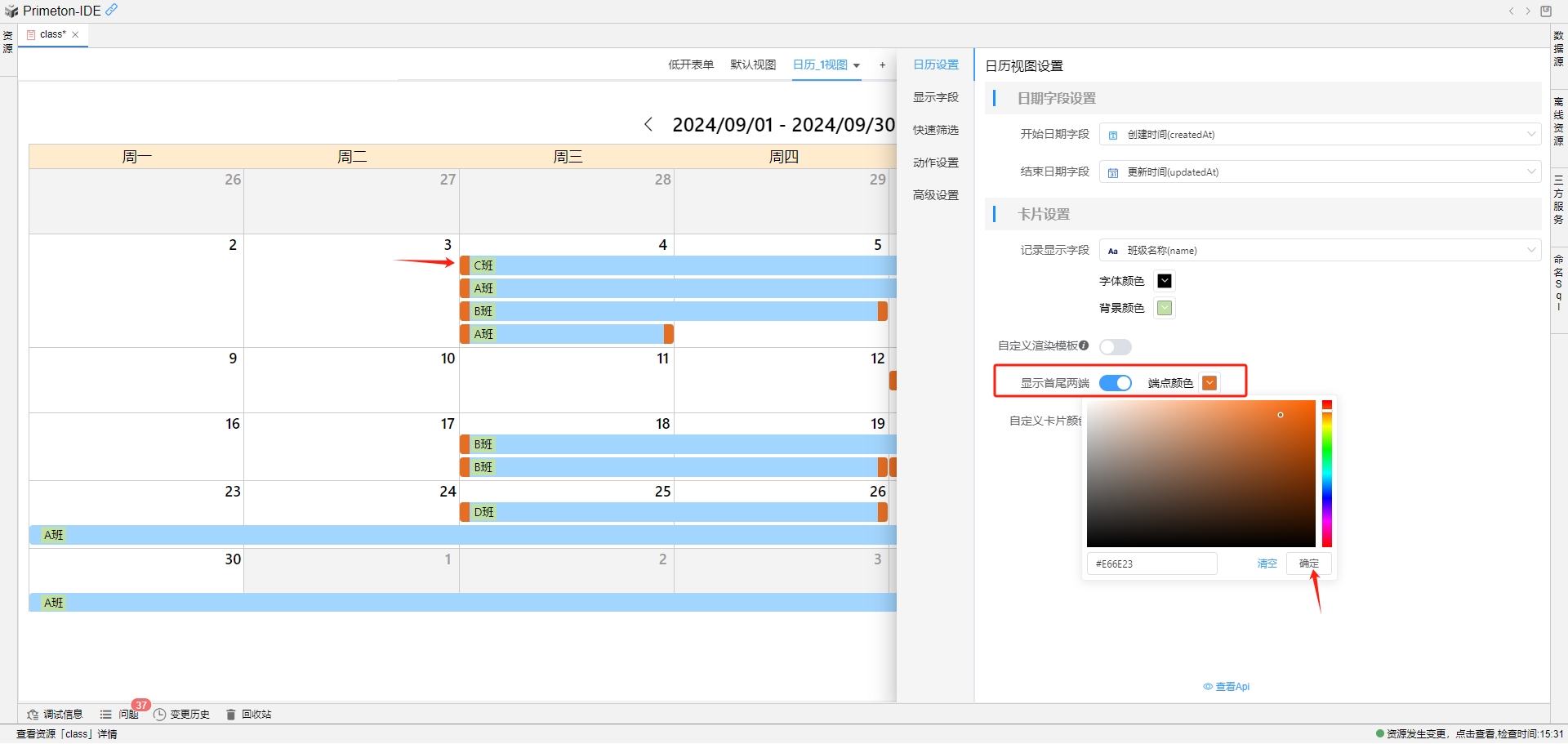
Task: Click the calendar icon beside 创建时间(createdAt)
Action: click(x=1112, y=134)
